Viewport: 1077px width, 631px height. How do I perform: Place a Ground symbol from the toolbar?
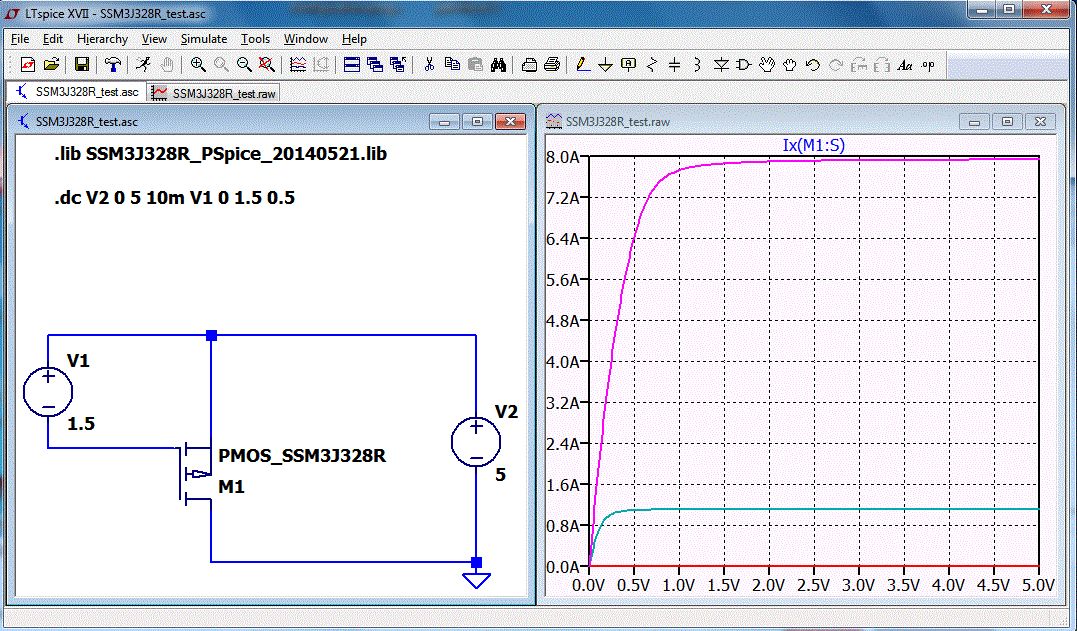605,65
